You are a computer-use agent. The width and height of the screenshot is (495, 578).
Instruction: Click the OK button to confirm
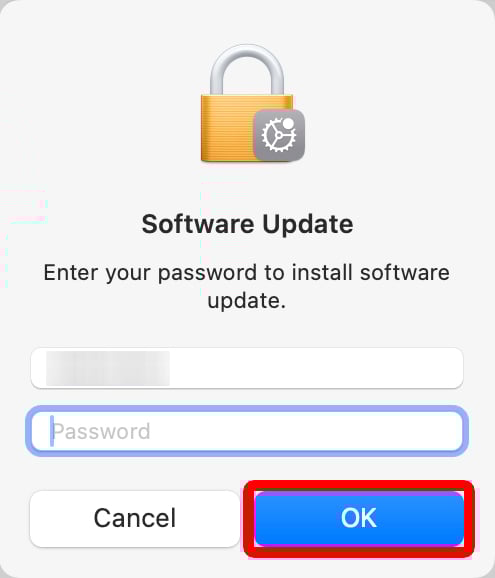(359, 518)
